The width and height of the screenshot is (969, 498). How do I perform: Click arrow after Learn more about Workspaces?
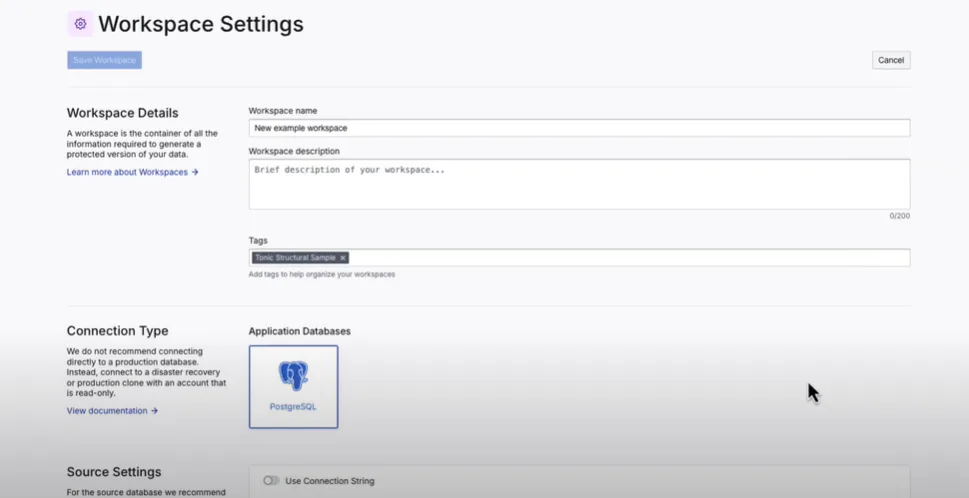click(x=195, y=172)
